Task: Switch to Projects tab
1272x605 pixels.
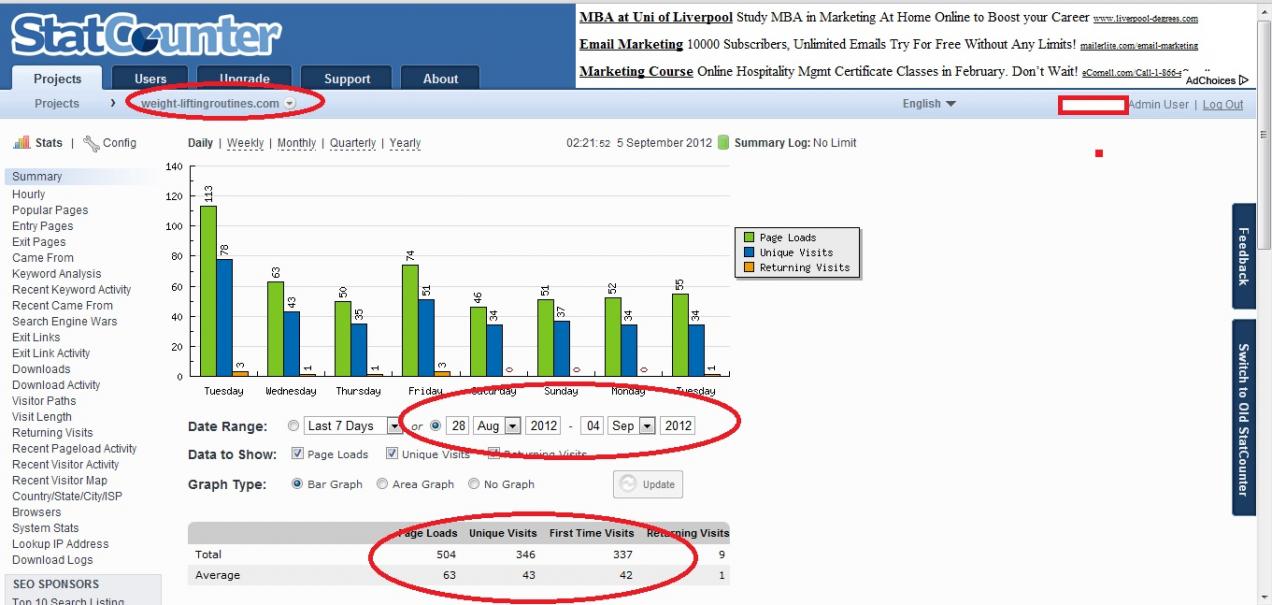Action: [x=58, y=78]
